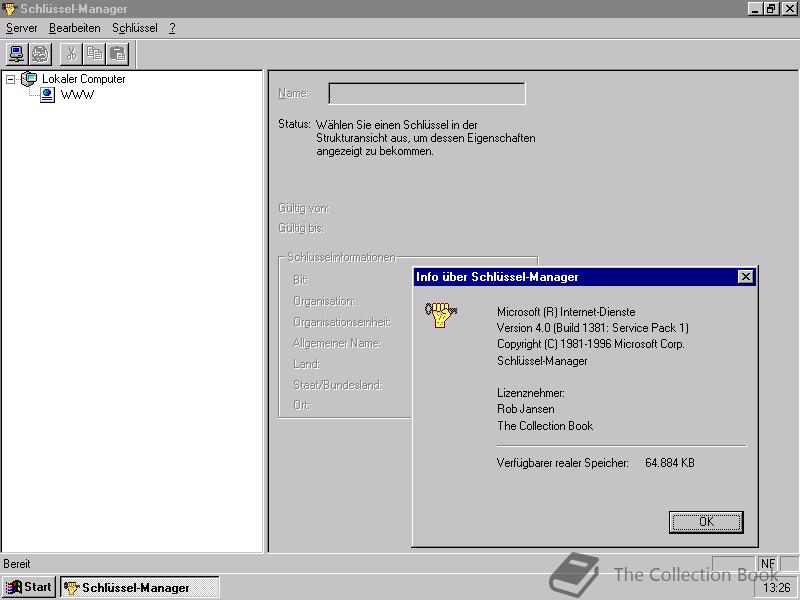Click the globe server toolbar icon
The width and height of the screenshot is (800, 600).
click(x=40, y=54)
